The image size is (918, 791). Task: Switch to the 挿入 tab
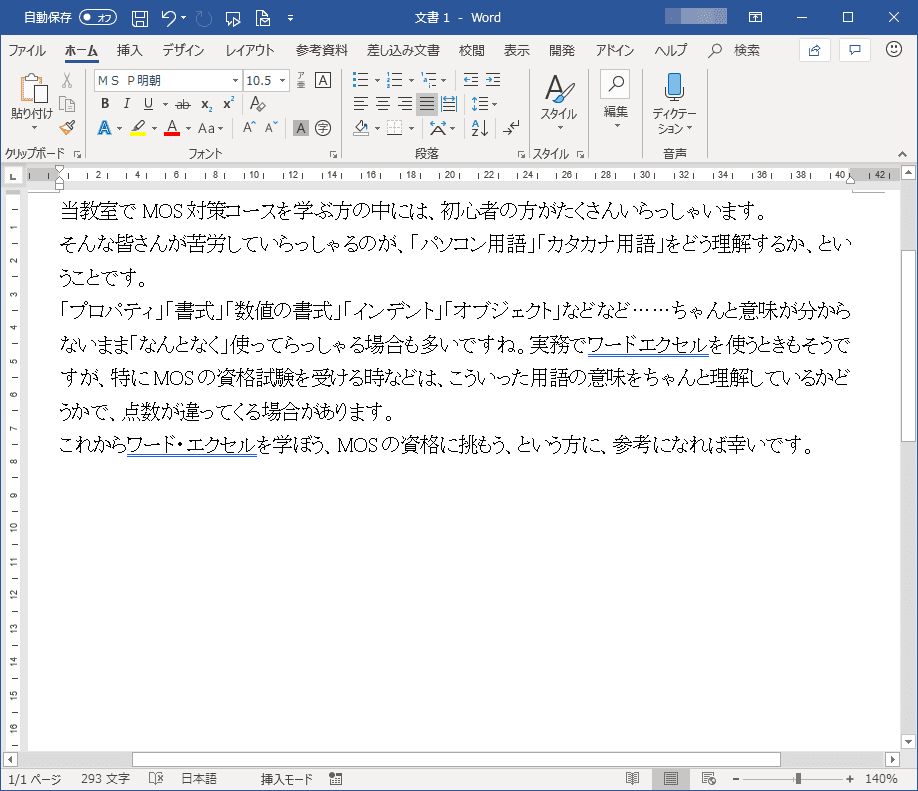129,50
